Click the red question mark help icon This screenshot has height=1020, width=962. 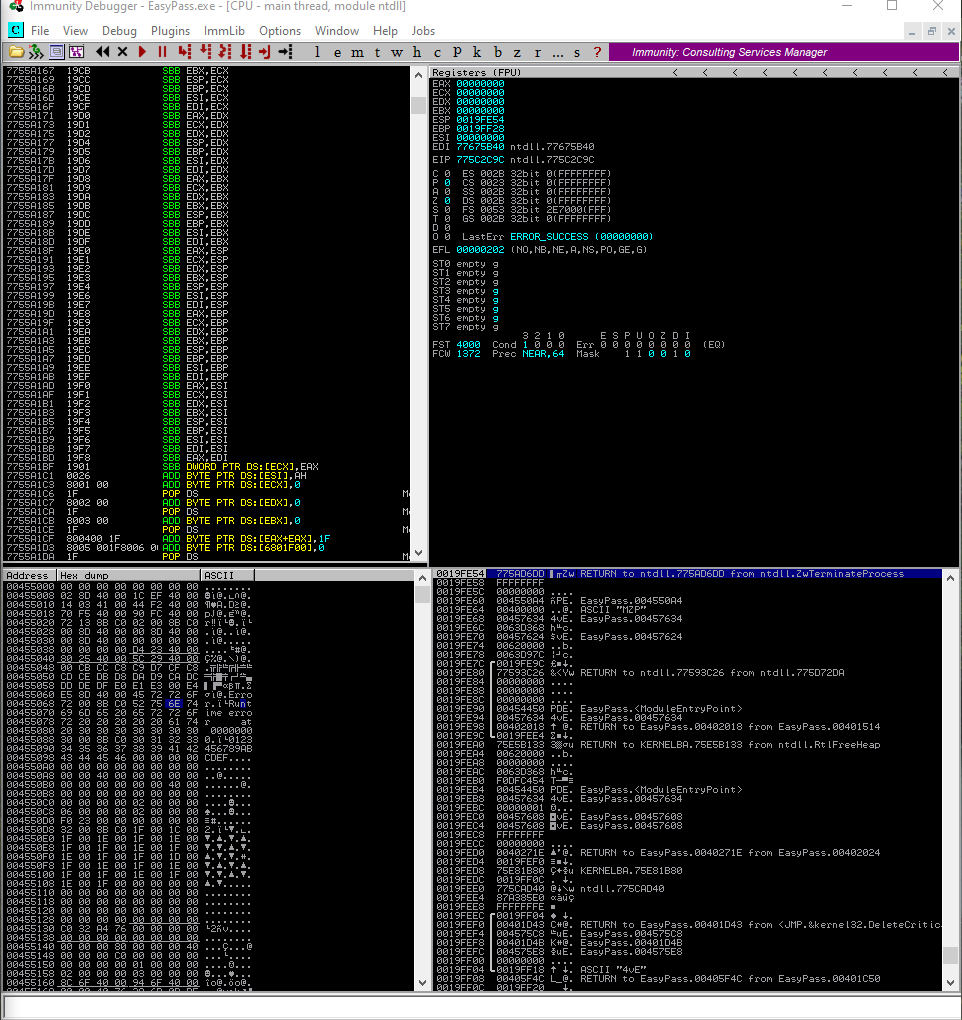click(597, 53)
